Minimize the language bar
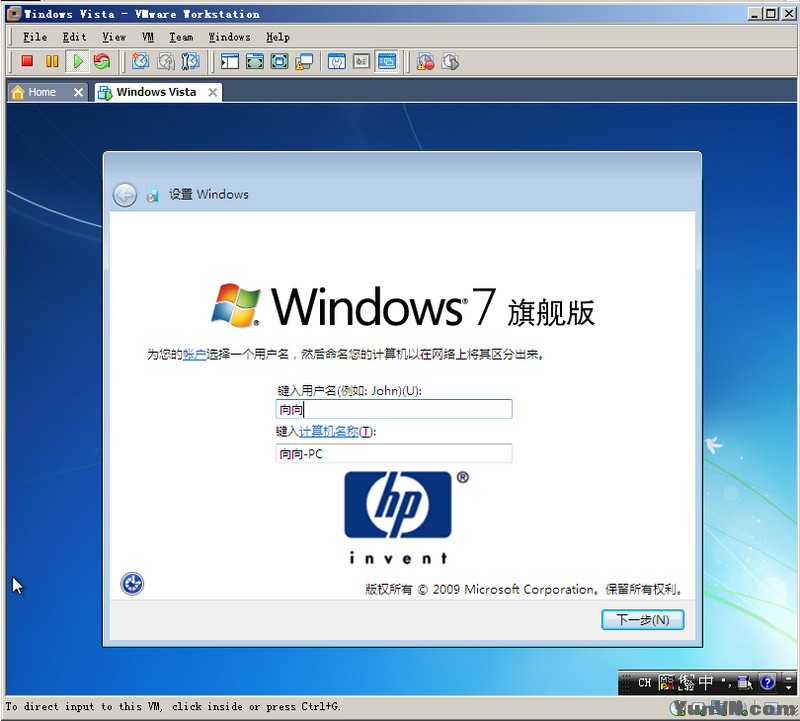800x721 pixels. [x=789, y=678]
